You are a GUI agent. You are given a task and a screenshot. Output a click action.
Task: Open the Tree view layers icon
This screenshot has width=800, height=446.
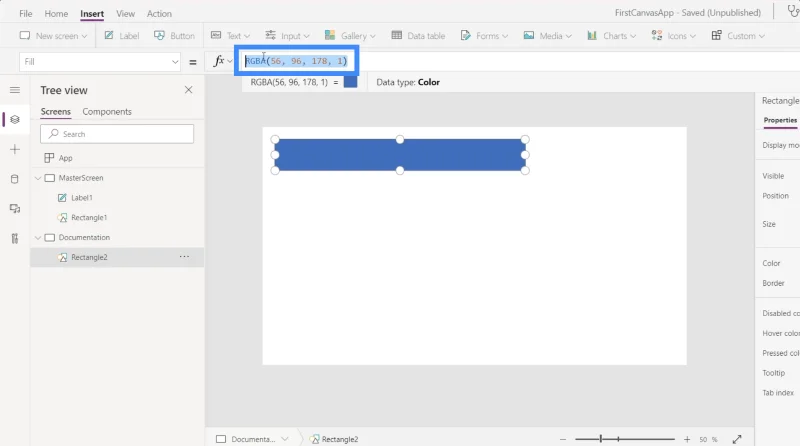[x=15, y=119]
